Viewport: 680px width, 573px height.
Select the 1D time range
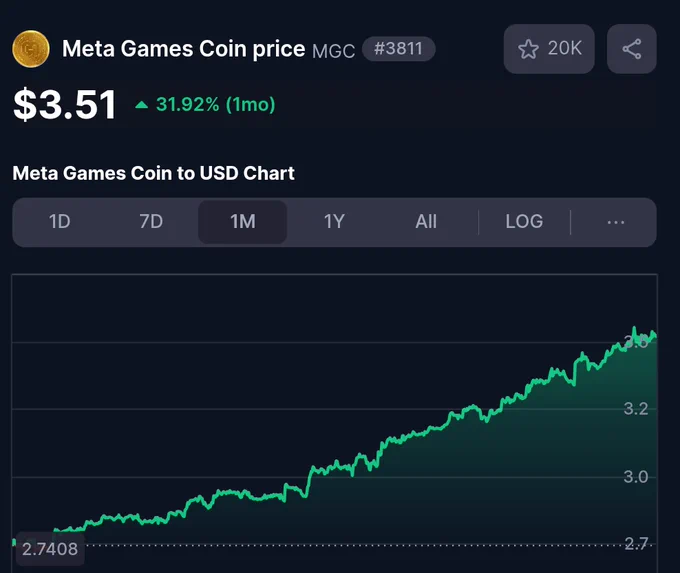[59, 222]
